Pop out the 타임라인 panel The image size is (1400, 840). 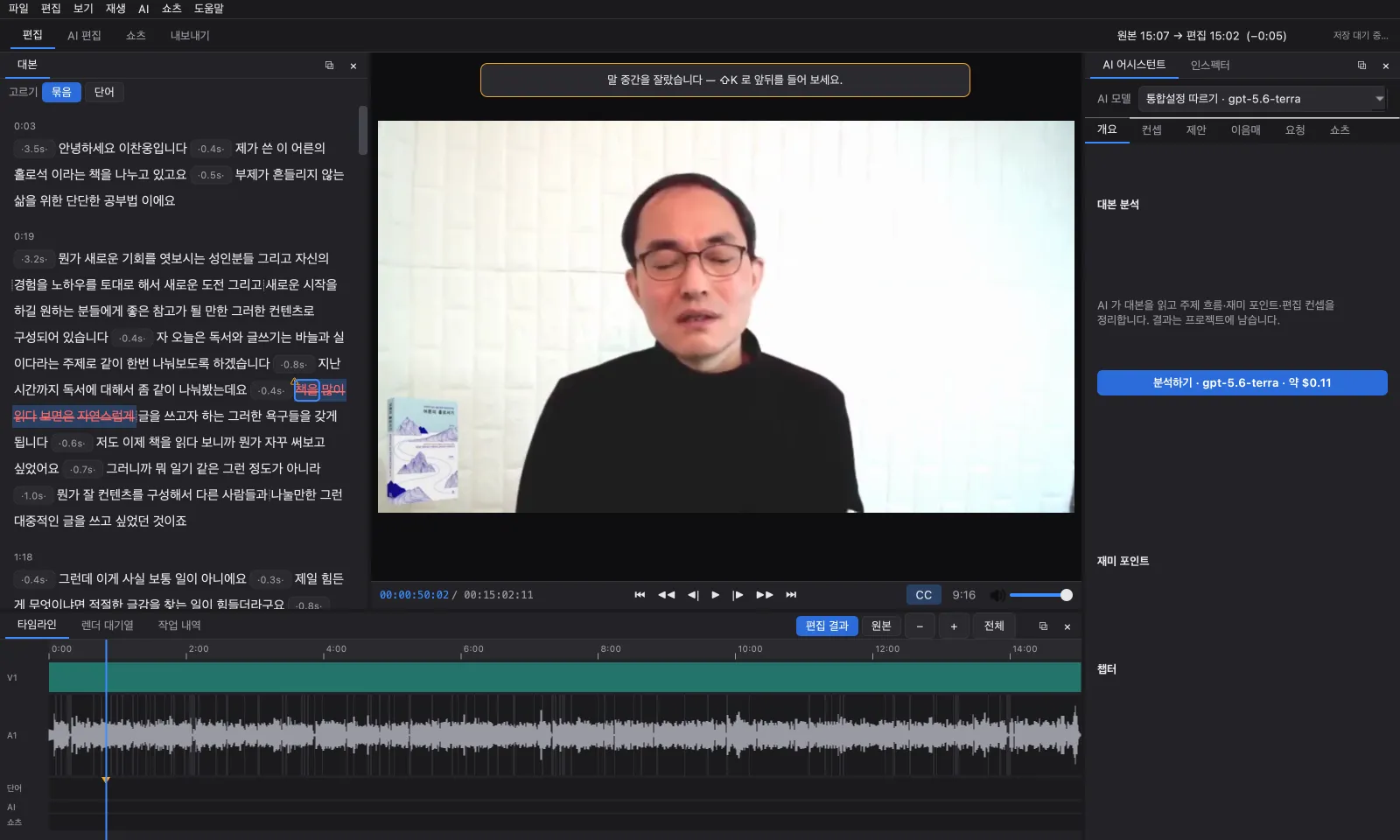tap(1043, 626)
